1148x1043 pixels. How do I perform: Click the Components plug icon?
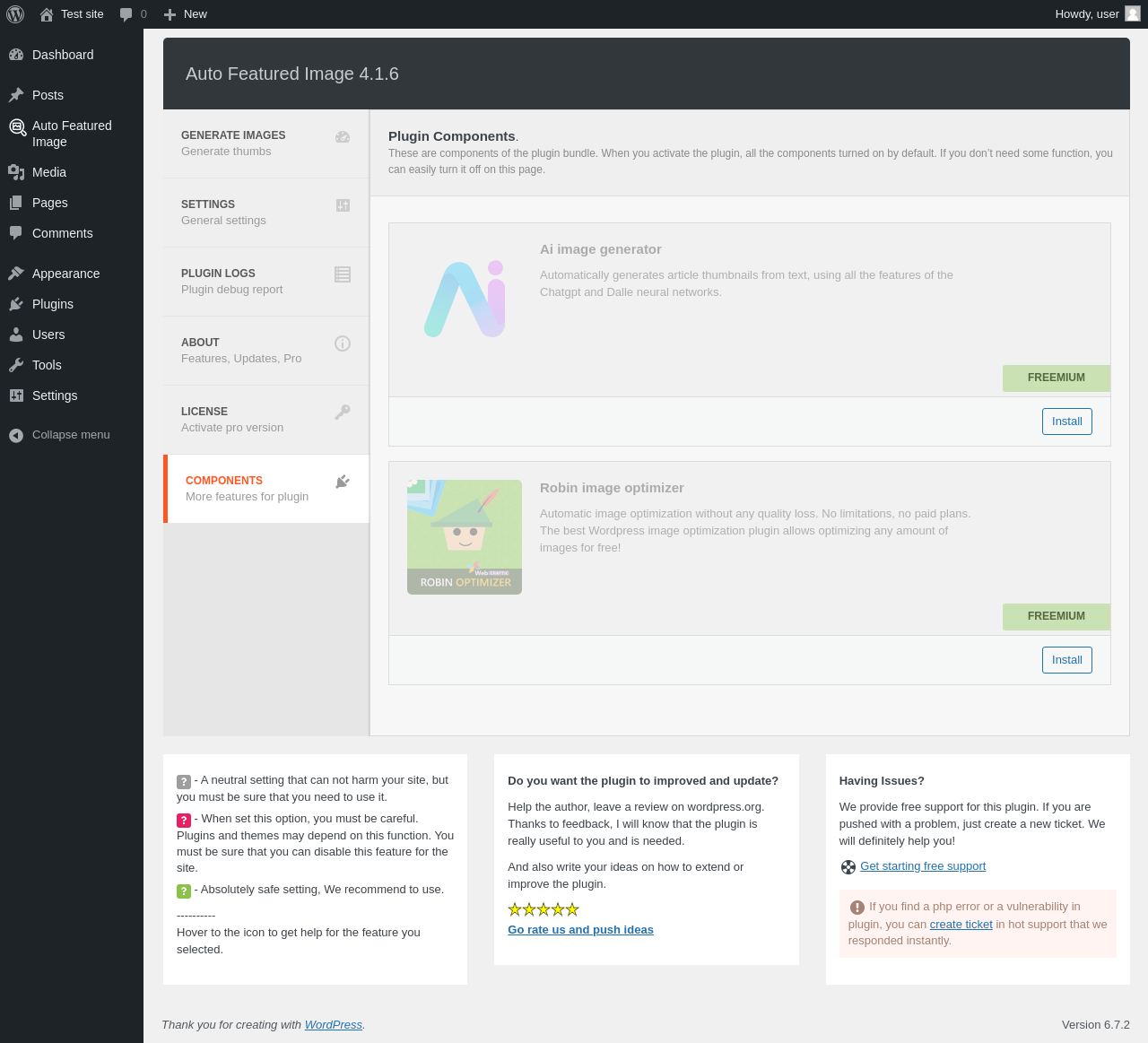click(x=343, y=482)
